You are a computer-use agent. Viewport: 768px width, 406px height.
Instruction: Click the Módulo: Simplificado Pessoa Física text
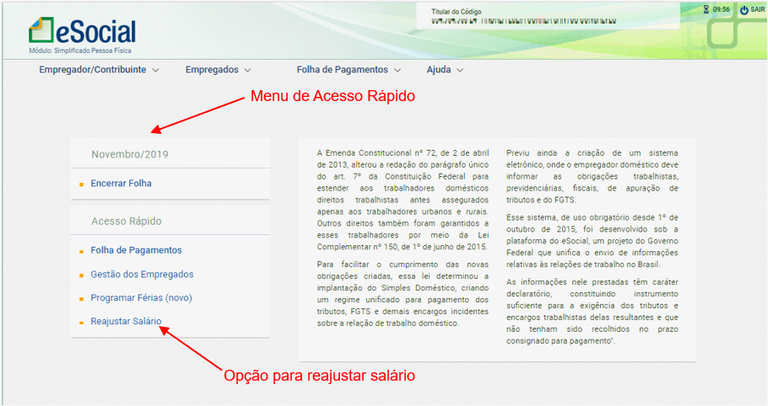click(x=80, y=50)
